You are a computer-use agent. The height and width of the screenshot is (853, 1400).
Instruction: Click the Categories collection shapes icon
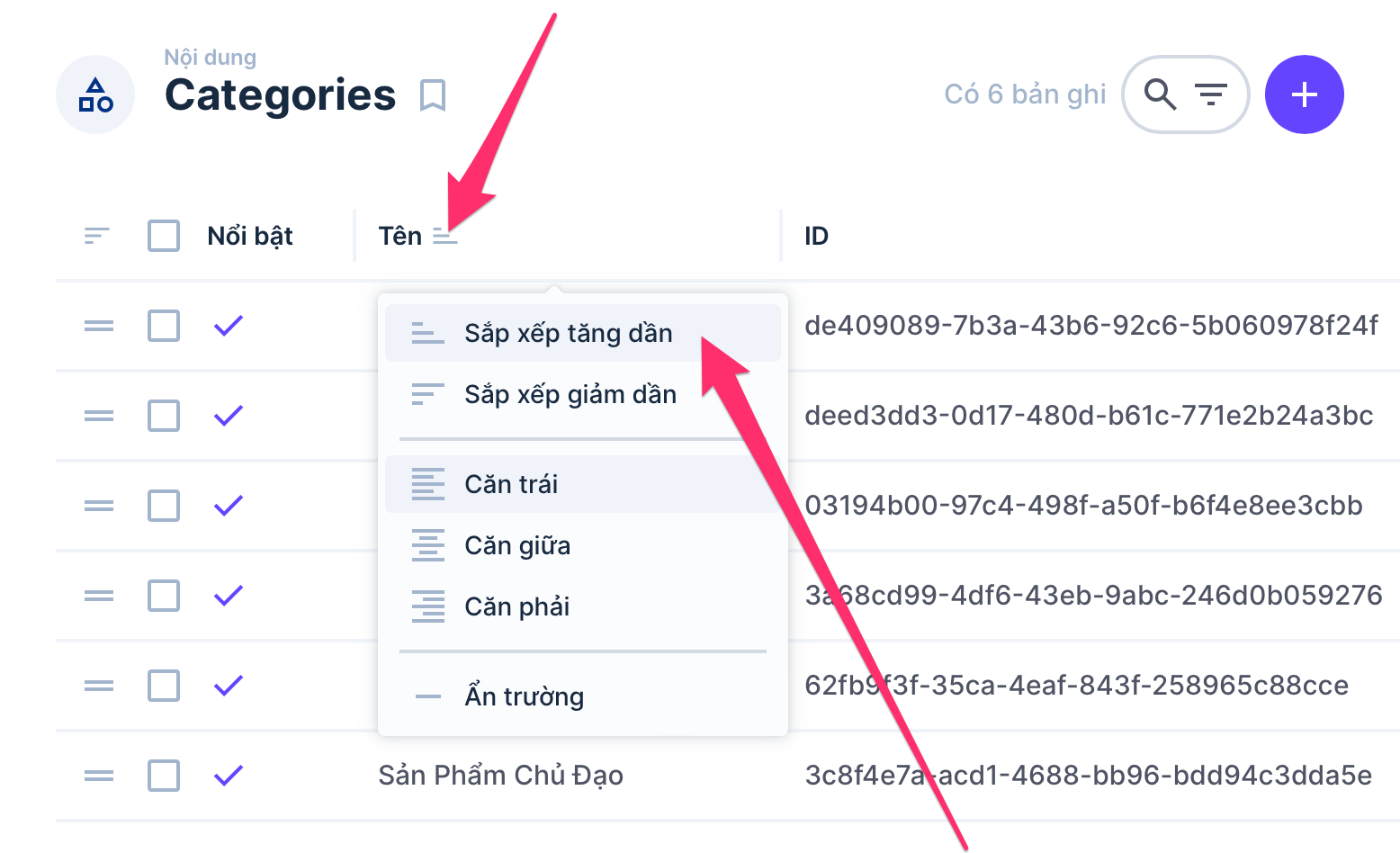point(95,94)
